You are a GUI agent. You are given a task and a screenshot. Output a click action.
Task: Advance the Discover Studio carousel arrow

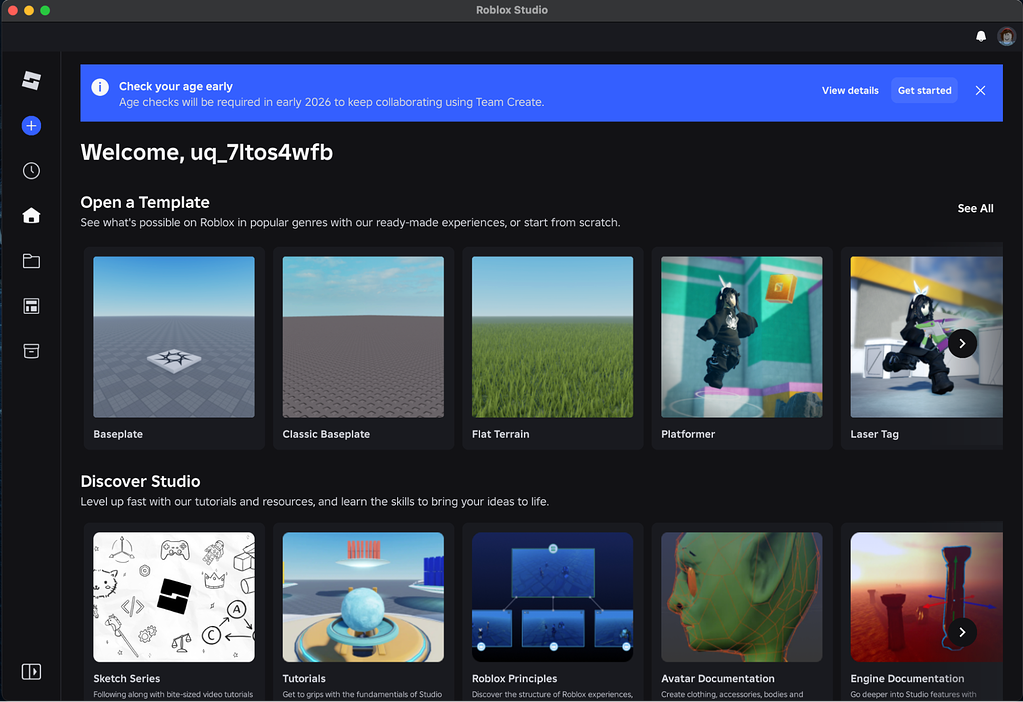961,632
